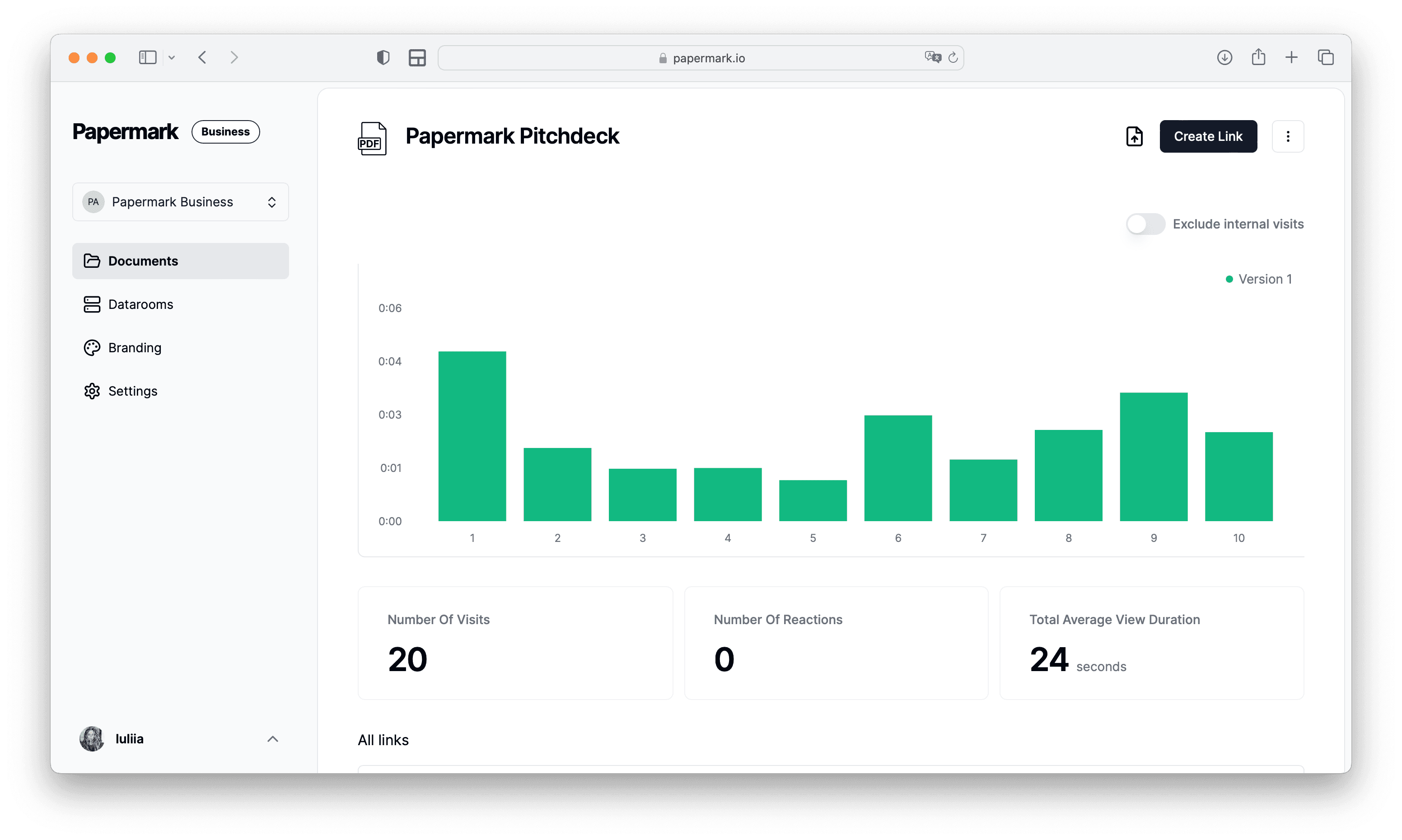Select the tallest bar for page 1
The height and width of the screenshot is (840, 1402).
tap(472, 436)
